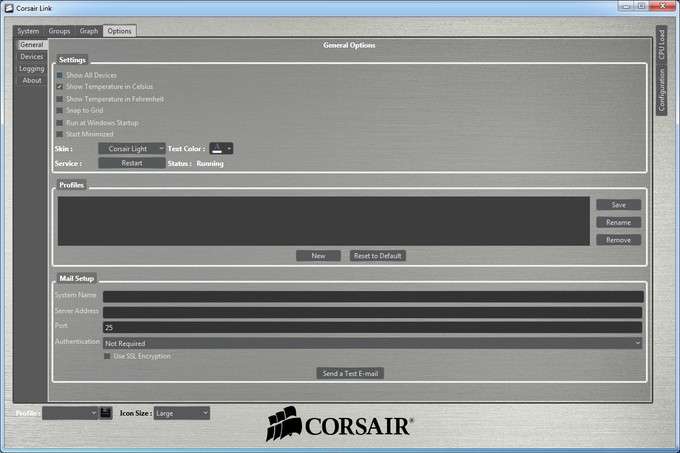Open the vertical Configuration CPU Load side tab
Image resolution: width=680 pixels, height=453 pixels.
tap(661, 71)
